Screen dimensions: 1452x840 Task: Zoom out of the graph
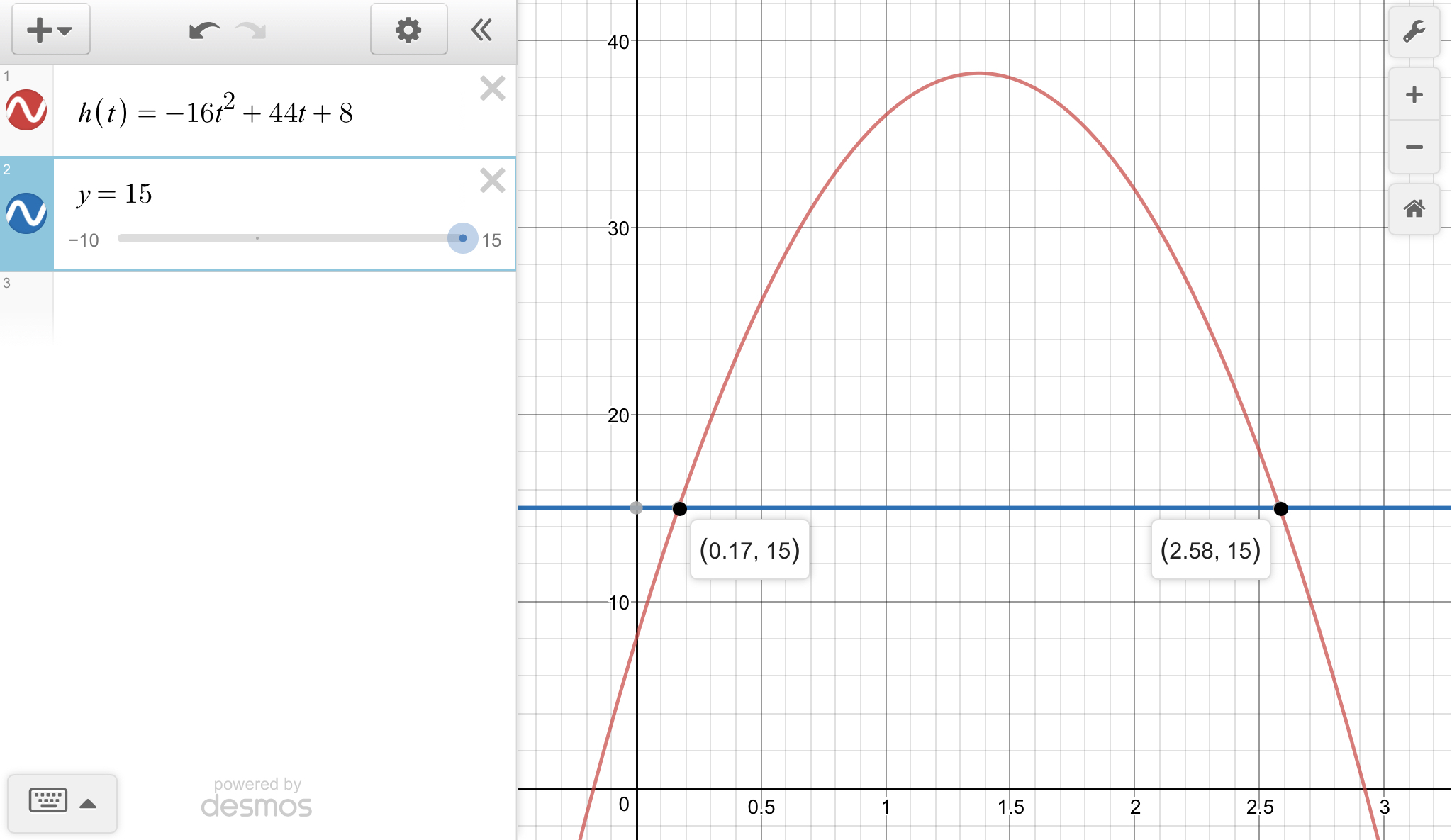(x=1414, y=147)
